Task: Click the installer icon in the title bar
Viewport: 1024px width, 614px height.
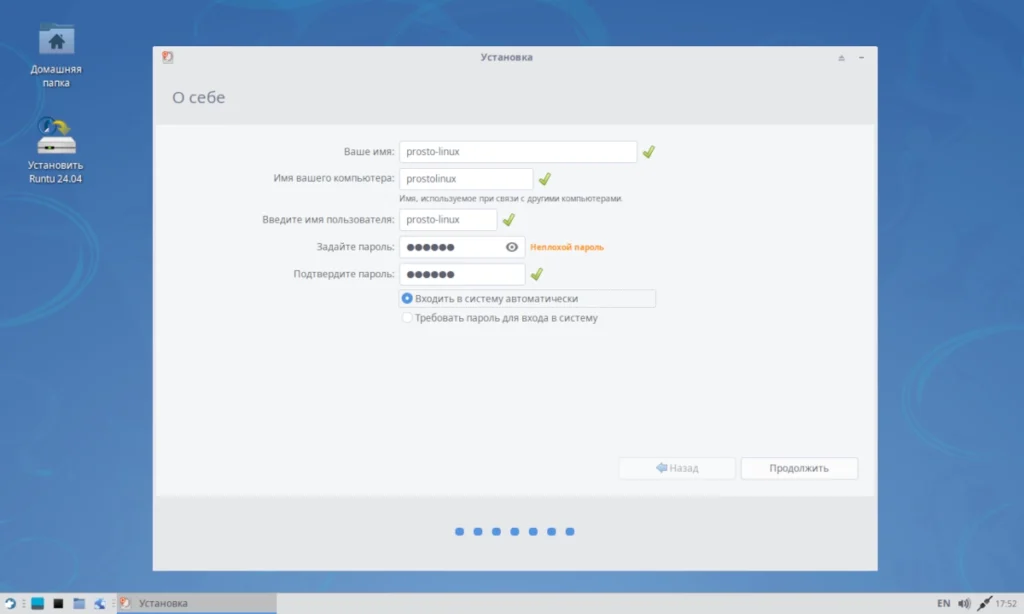Action: tap(168, 57)
